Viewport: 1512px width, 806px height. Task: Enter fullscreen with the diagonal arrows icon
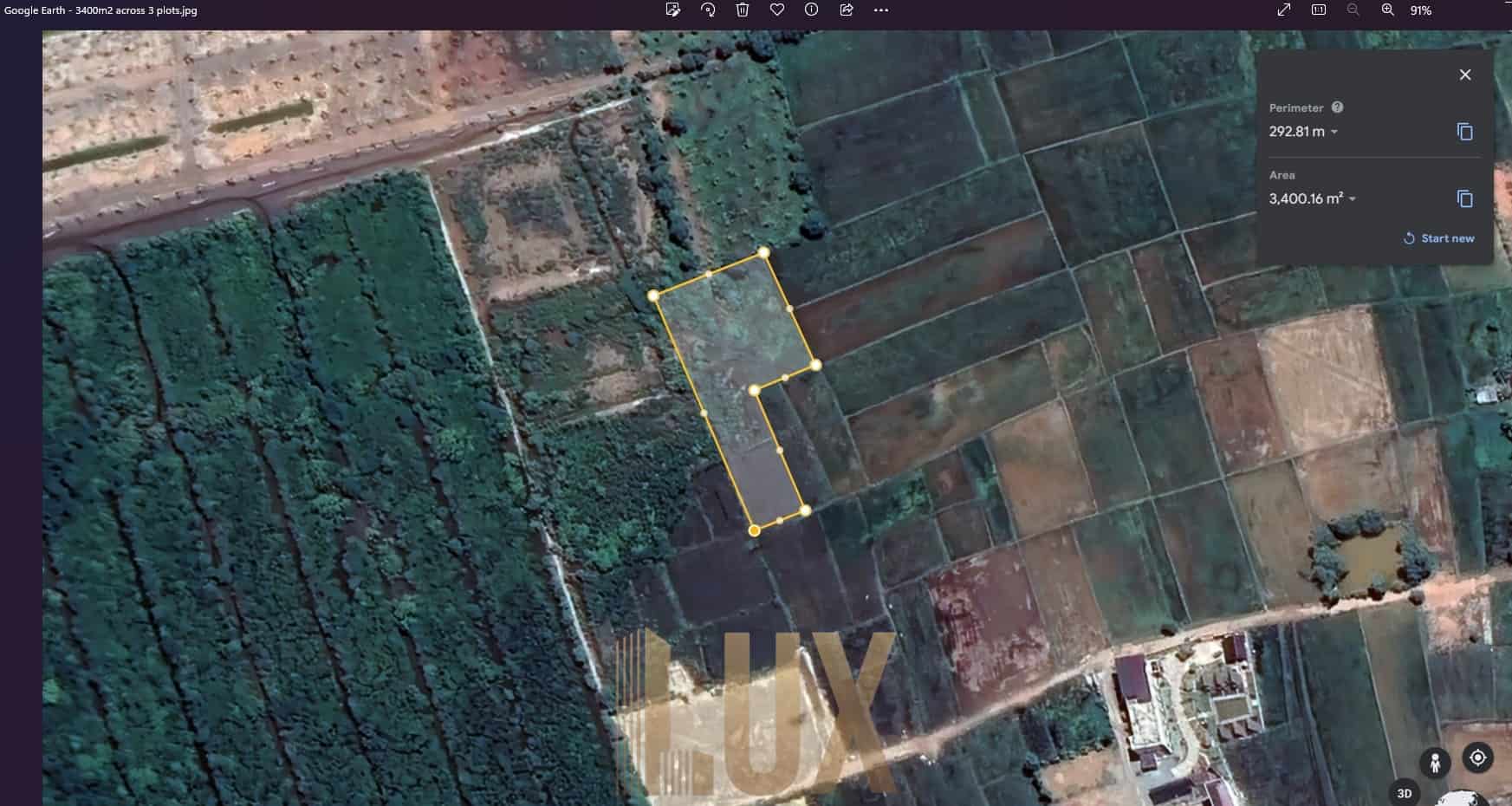point(1284,10)
